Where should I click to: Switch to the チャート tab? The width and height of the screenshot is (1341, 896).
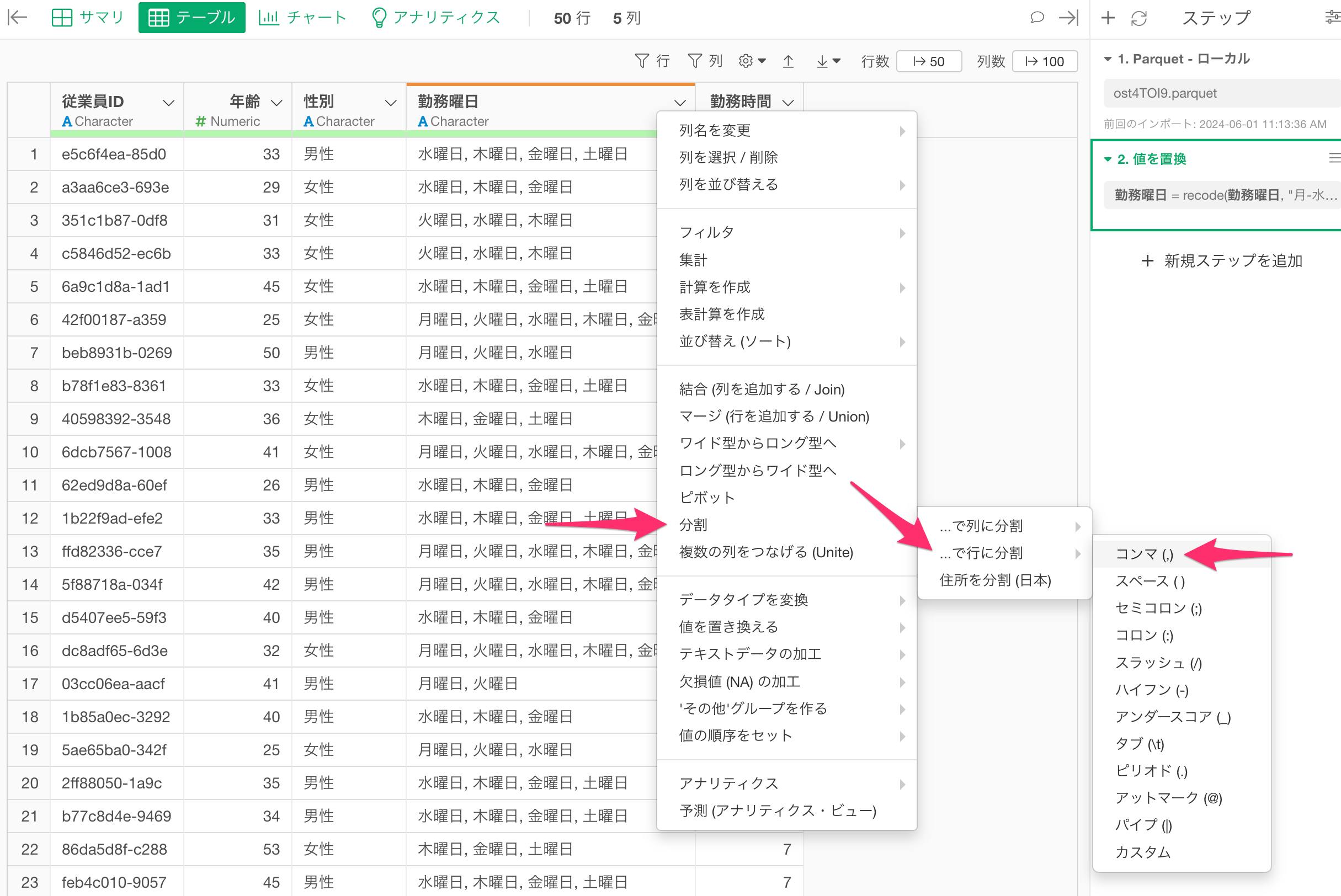(x=303, y=18)
